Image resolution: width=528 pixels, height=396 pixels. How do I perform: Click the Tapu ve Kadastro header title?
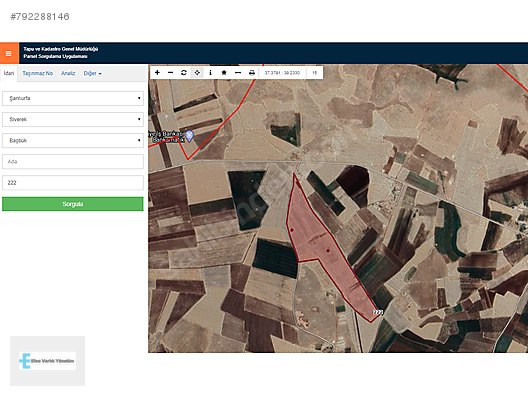(x=61, y=53)
